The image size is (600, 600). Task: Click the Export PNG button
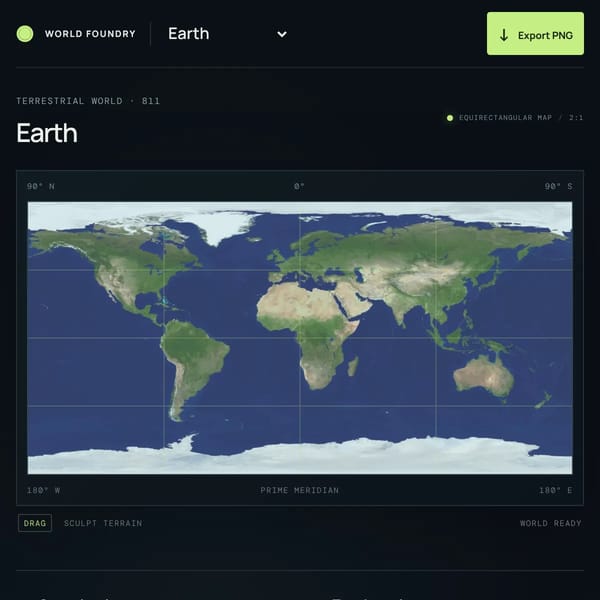pos(535,33)
